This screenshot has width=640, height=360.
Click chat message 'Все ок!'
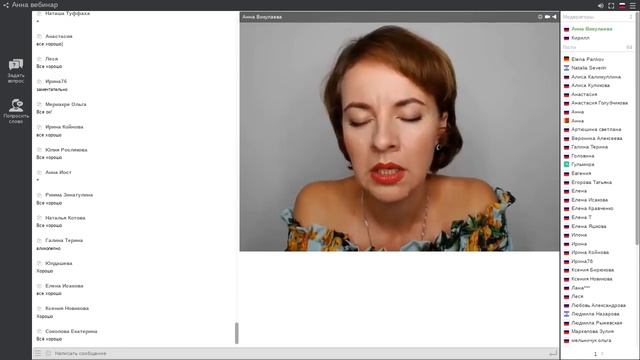click(x=44, y=112)
